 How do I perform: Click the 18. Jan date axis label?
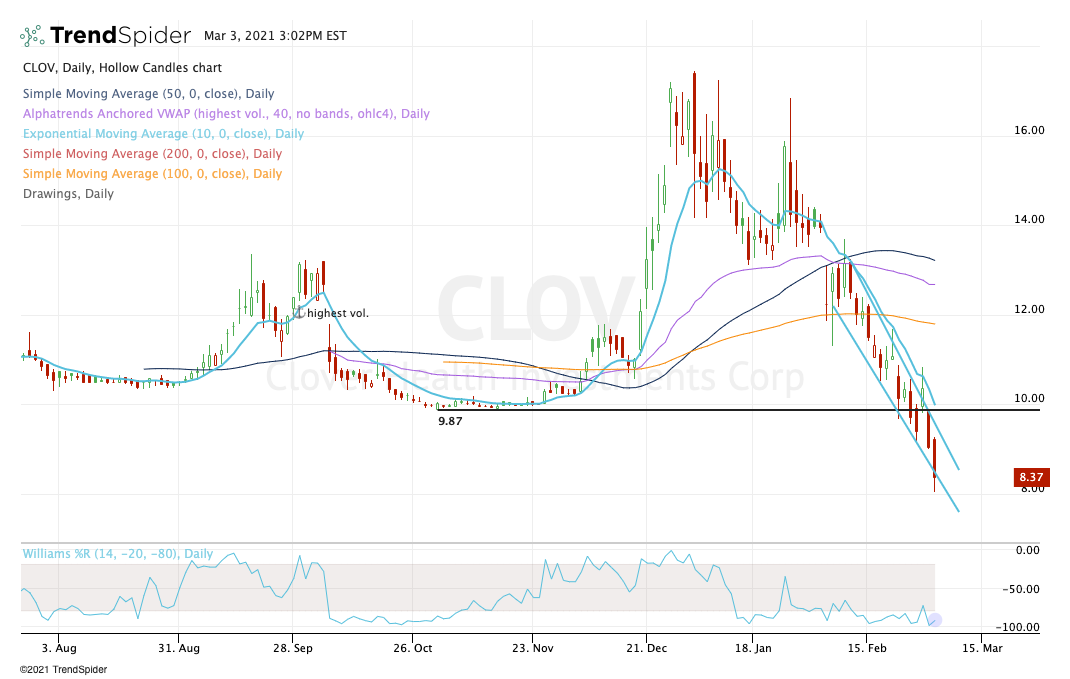coord(753,648)
